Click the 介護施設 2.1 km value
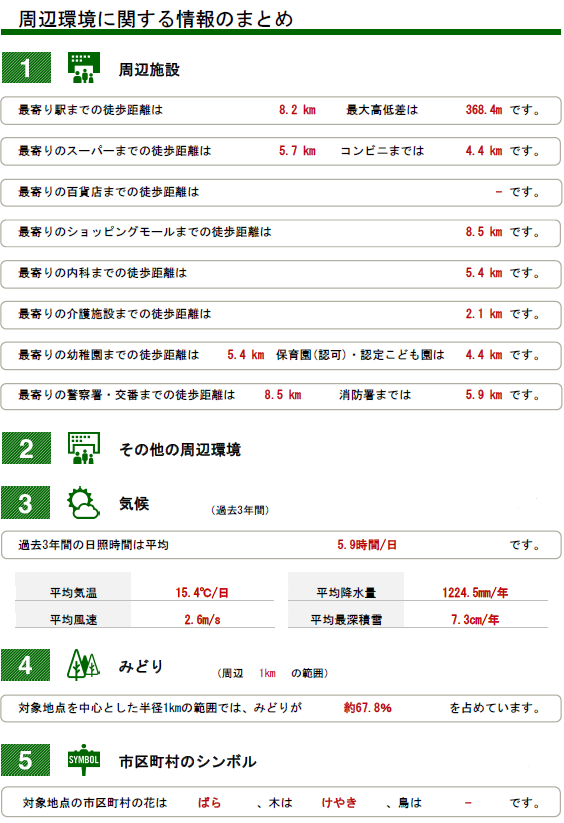Viewport: 564px width, 823px height. coord(484,314)
